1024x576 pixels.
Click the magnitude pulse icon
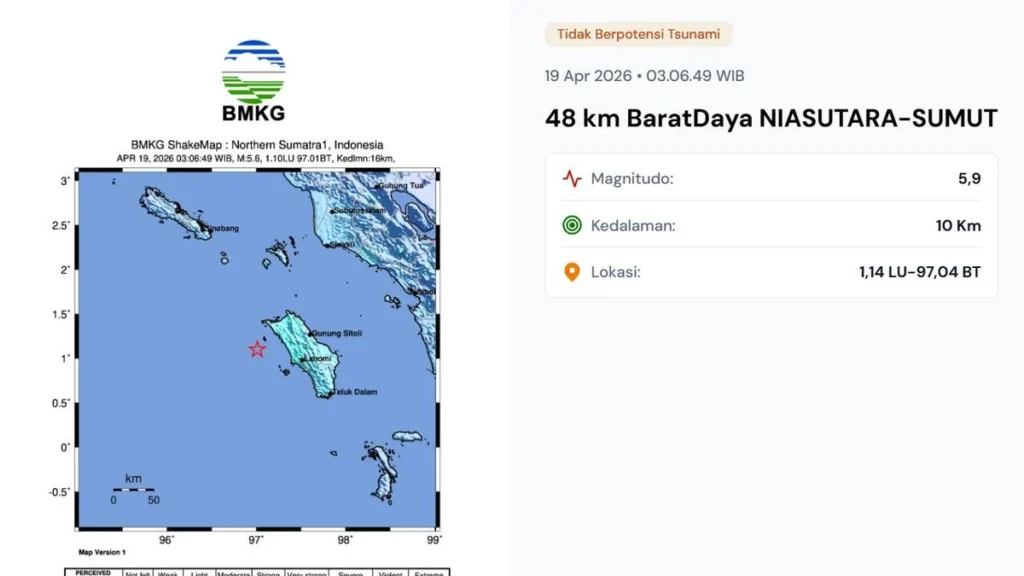(572, 179)
